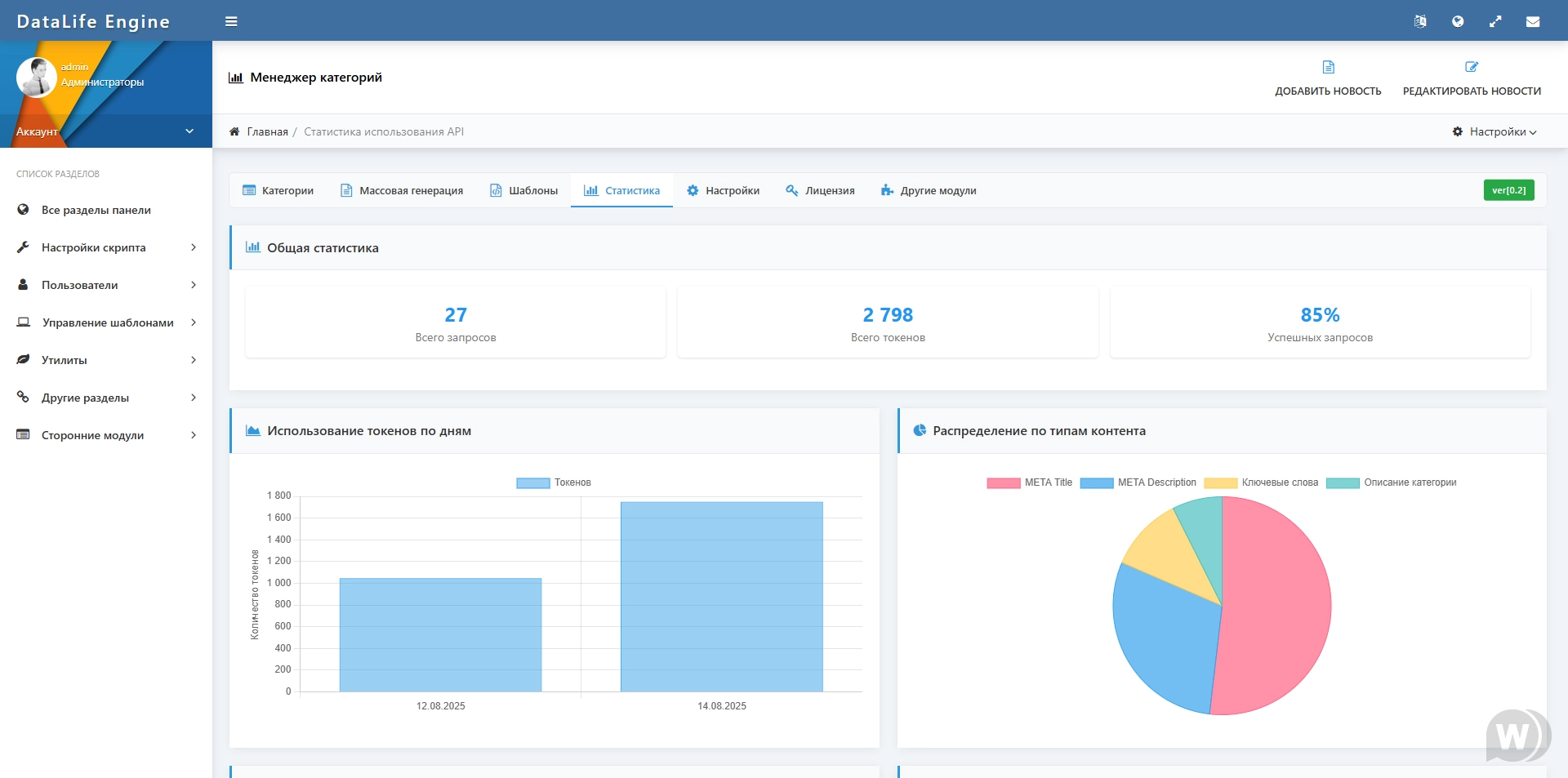The height and width of the screenshot is (778, 1568).
Task: Click the green ver[0.2] badge
Action: (1508, 190)
